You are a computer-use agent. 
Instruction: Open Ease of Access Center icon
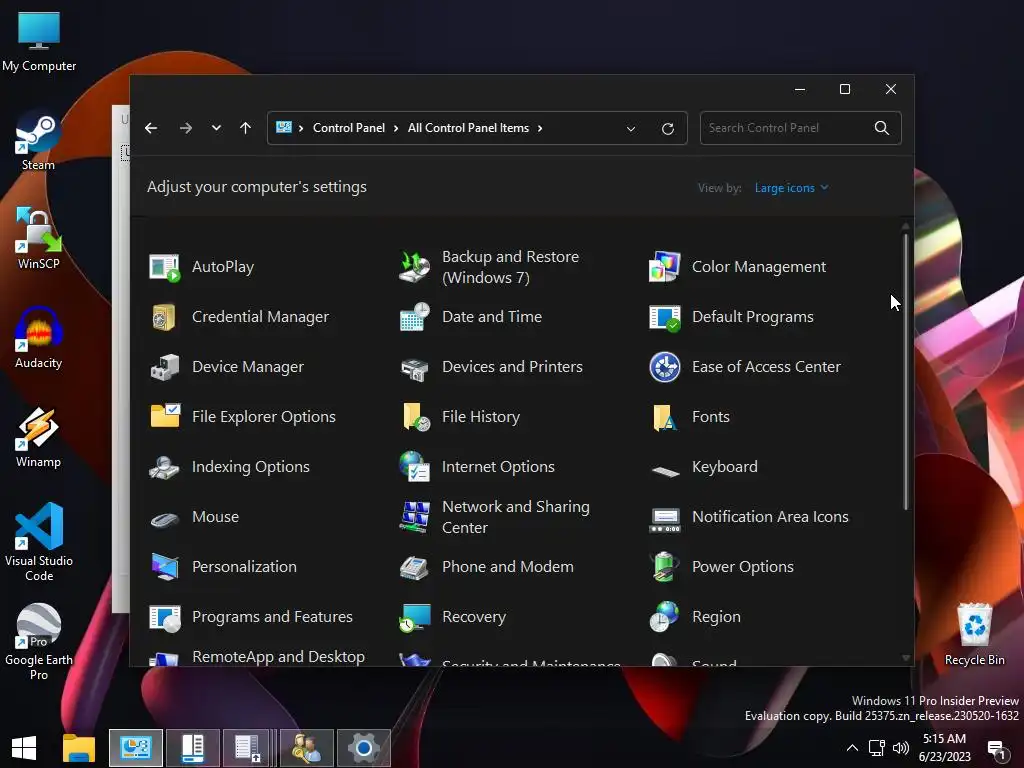[665, 367]
